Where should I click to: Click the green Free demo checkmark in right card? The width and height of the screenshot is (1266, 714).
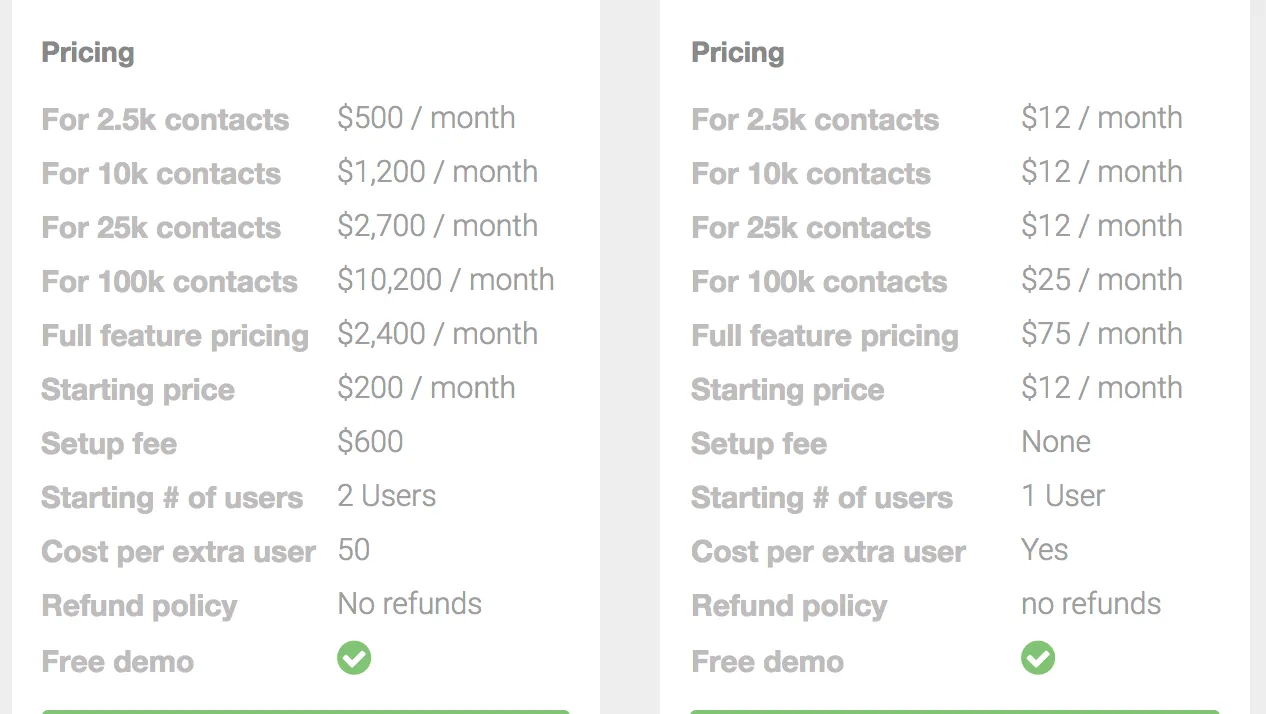click(1038, 658)
